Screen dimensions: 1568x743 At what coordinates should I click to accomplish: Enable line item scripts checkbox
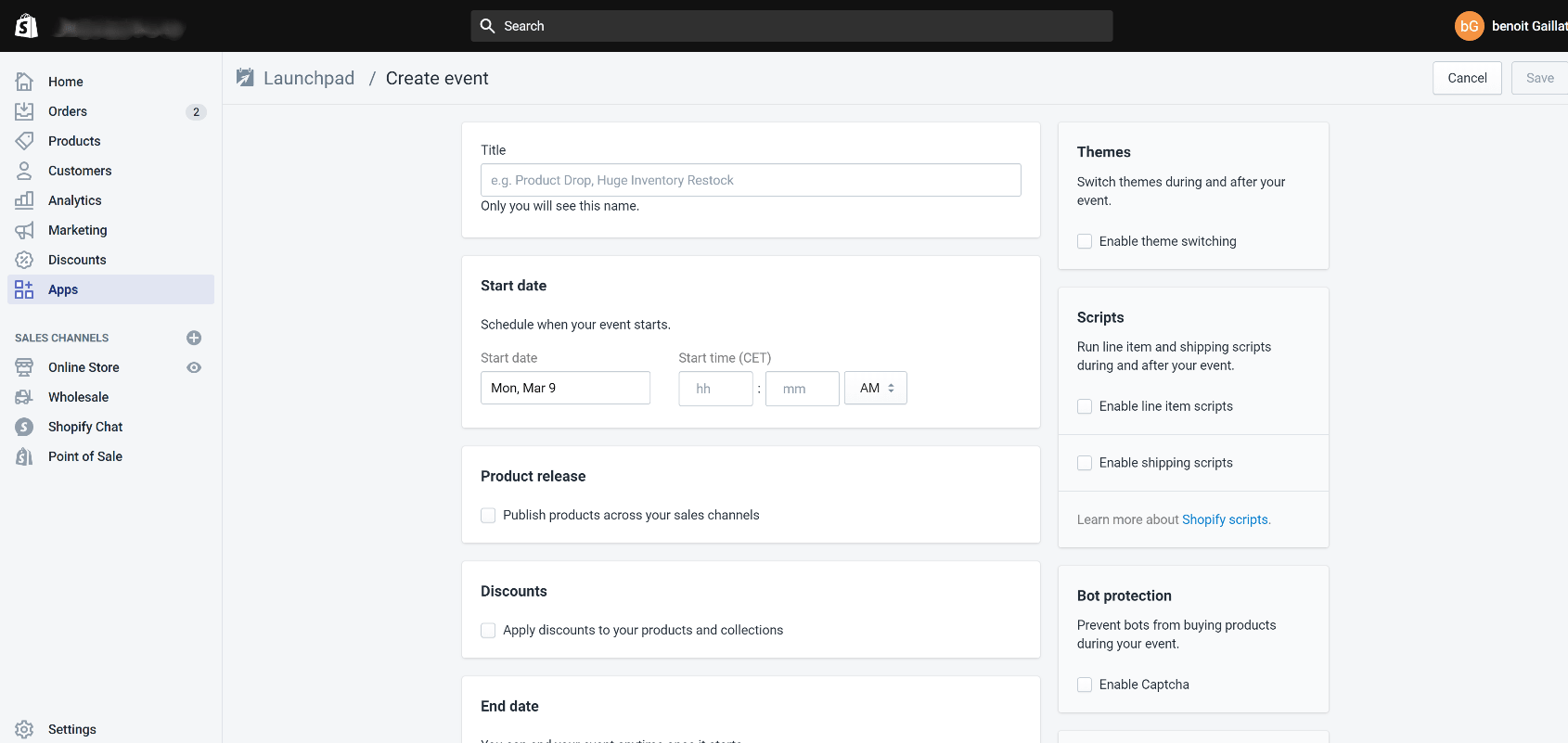pos(1085,406)
